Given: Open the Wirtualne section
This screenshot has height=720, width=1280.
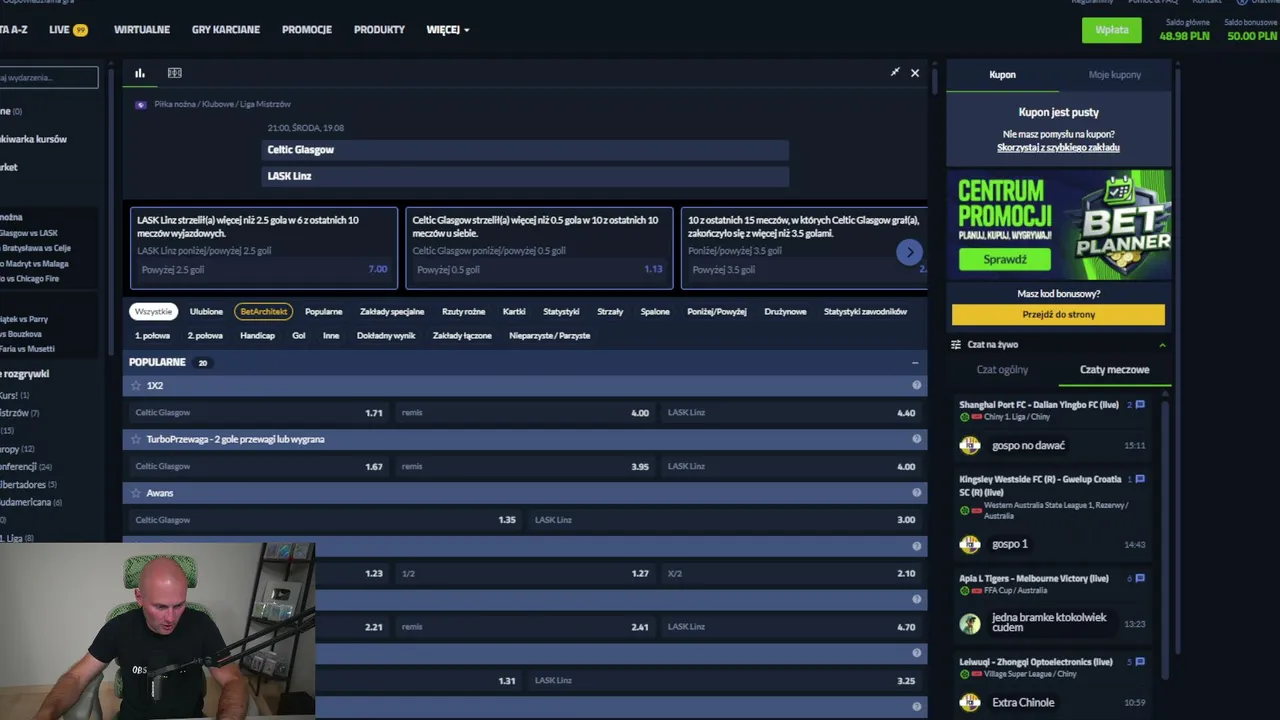Looking at the screenshot, I should [142, 30].
